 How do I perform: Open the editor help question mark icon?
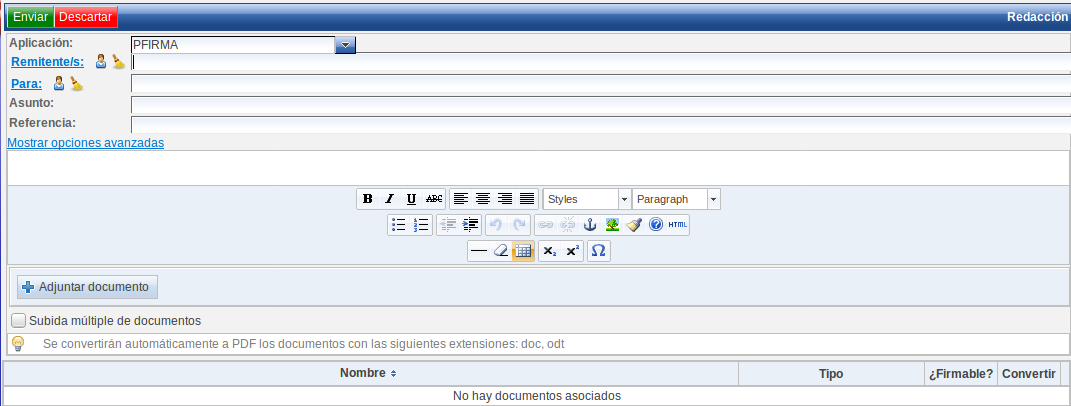656,225
